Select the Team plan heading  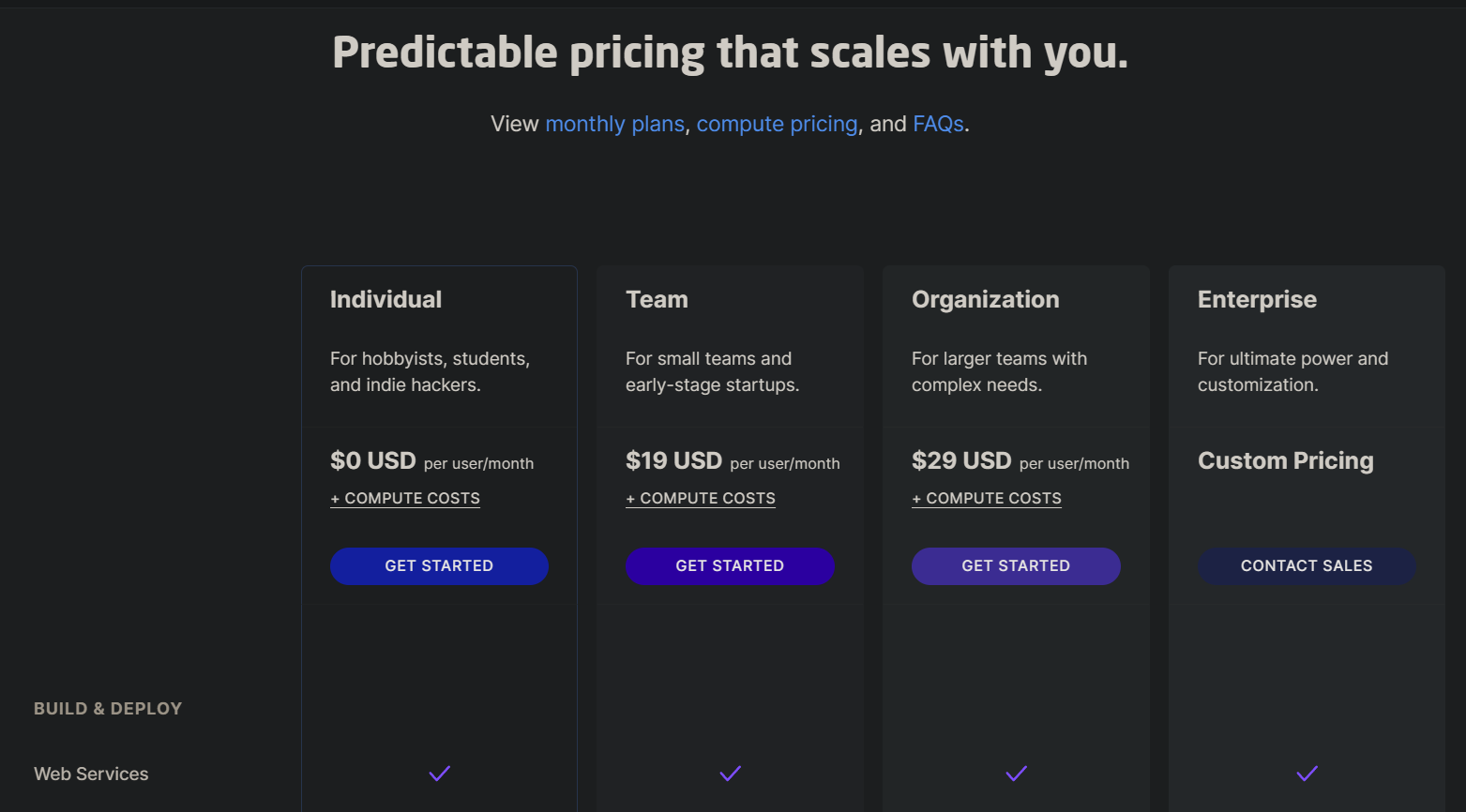(657, 299)
